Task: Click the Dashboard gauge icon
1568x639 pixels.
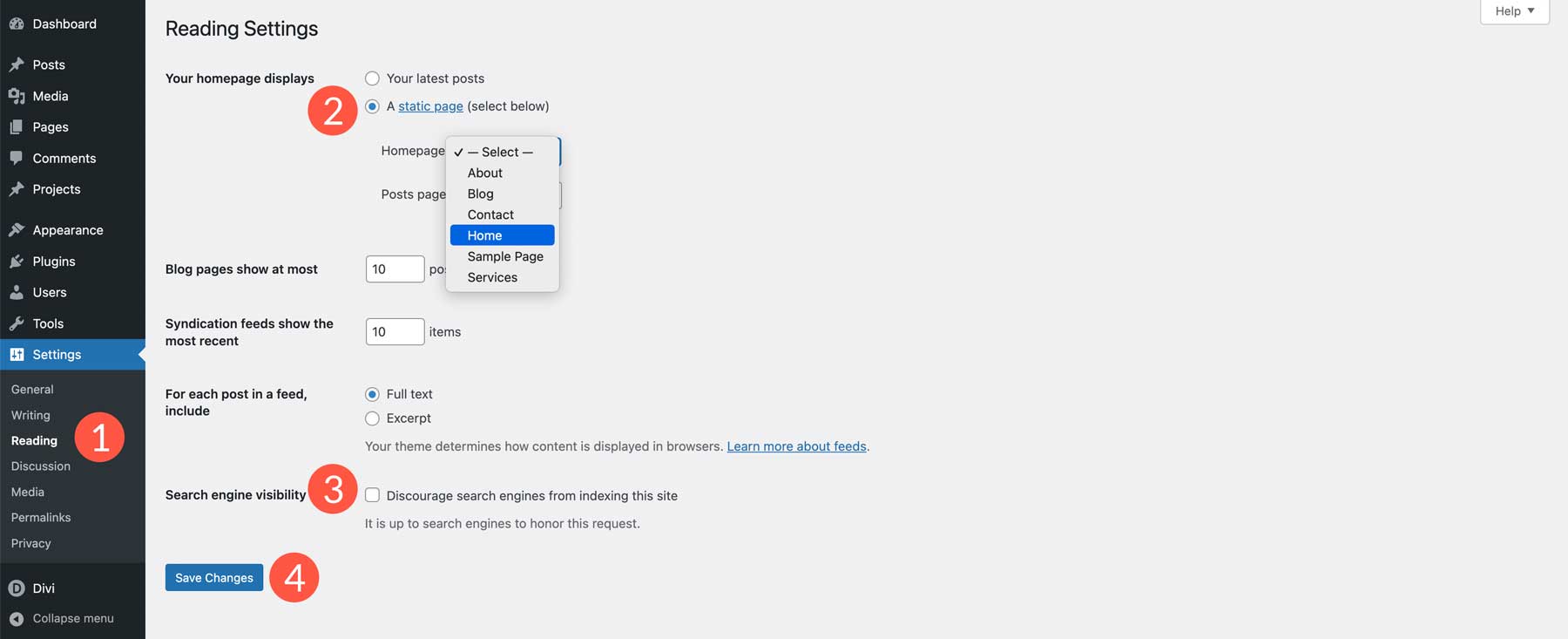Action: 17,24
